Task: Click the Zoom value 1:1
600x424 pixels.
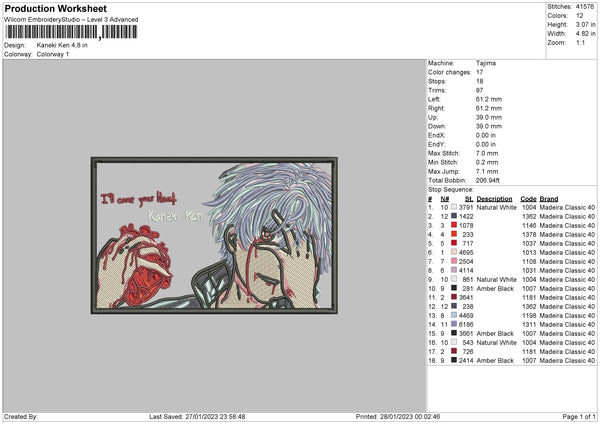Action: coord(580,42)
